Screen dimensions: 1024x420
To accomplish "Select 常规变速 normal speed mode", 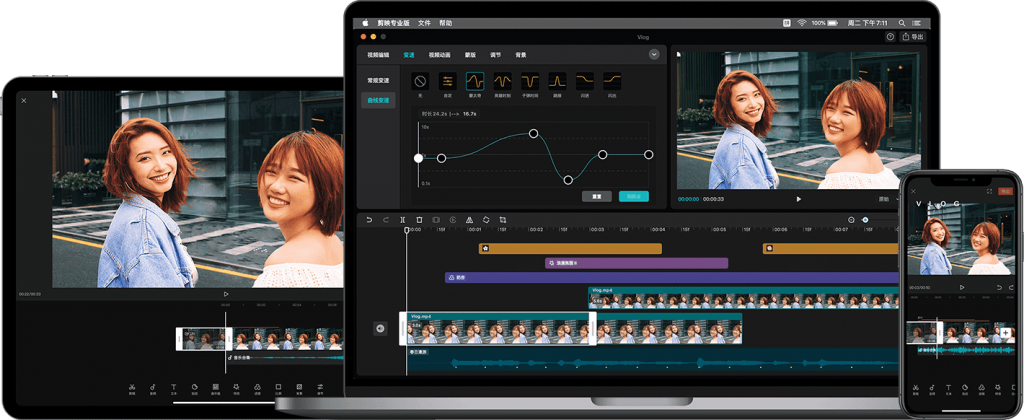I will tap(378, 80).
